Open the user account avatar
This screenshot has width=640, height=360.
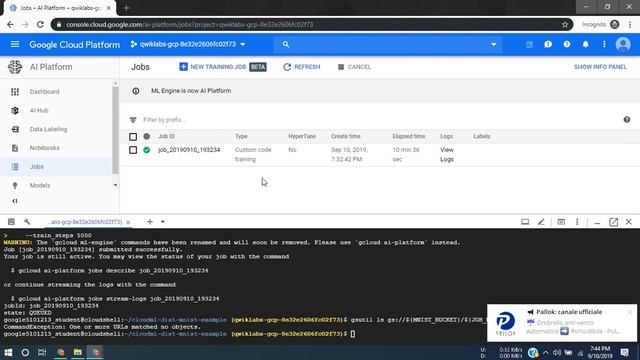623,44
